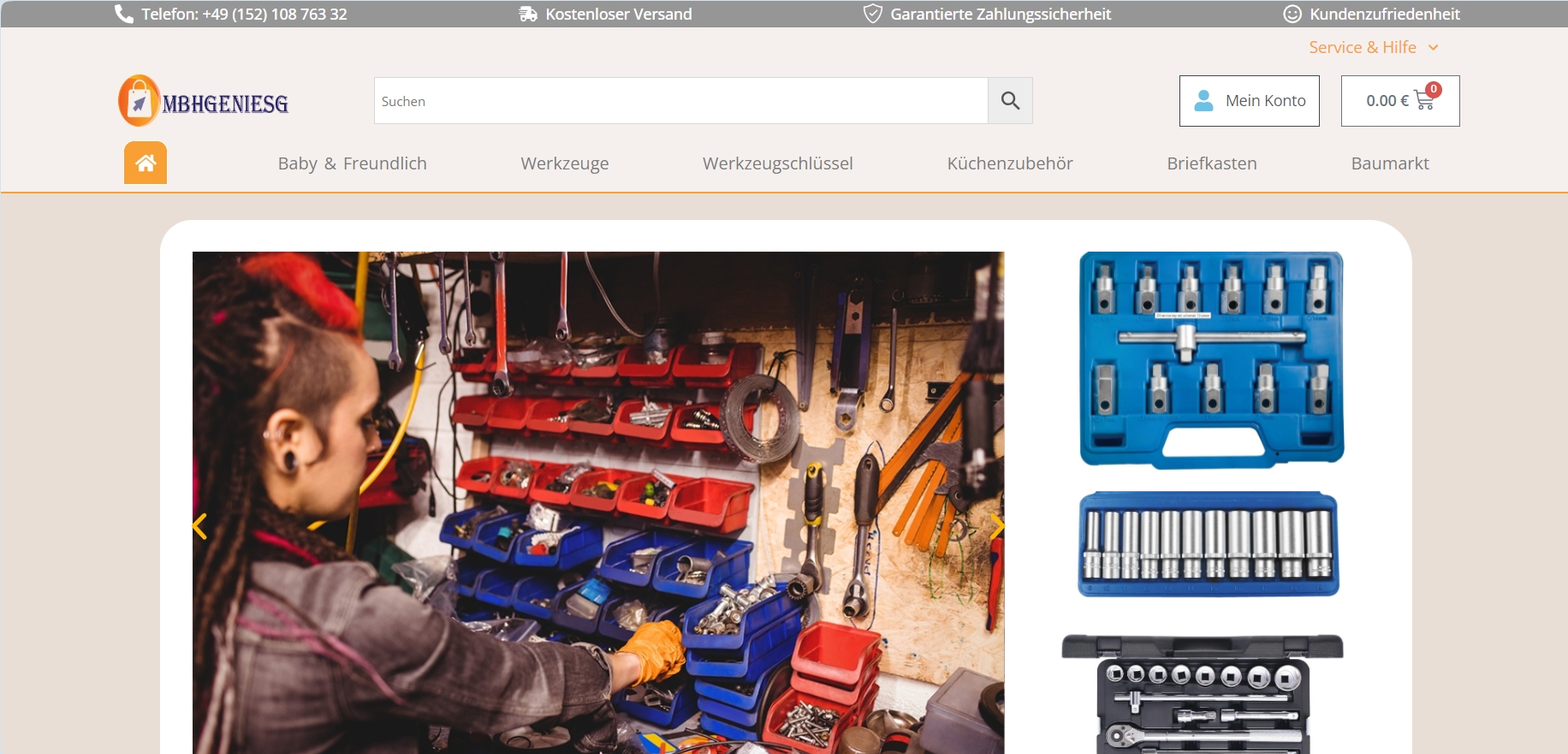
Task: Click the magnifier search button
Action: click(1010, 101)
